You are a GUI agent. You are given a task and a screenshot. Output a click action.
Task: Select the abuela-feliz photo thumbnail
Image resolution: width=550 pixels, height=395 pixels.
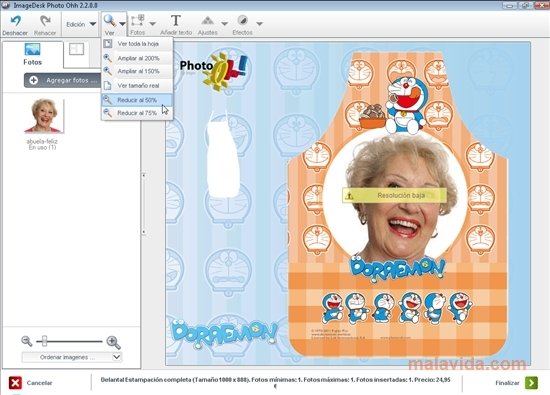pyautogui.click(x=44, y=116)
